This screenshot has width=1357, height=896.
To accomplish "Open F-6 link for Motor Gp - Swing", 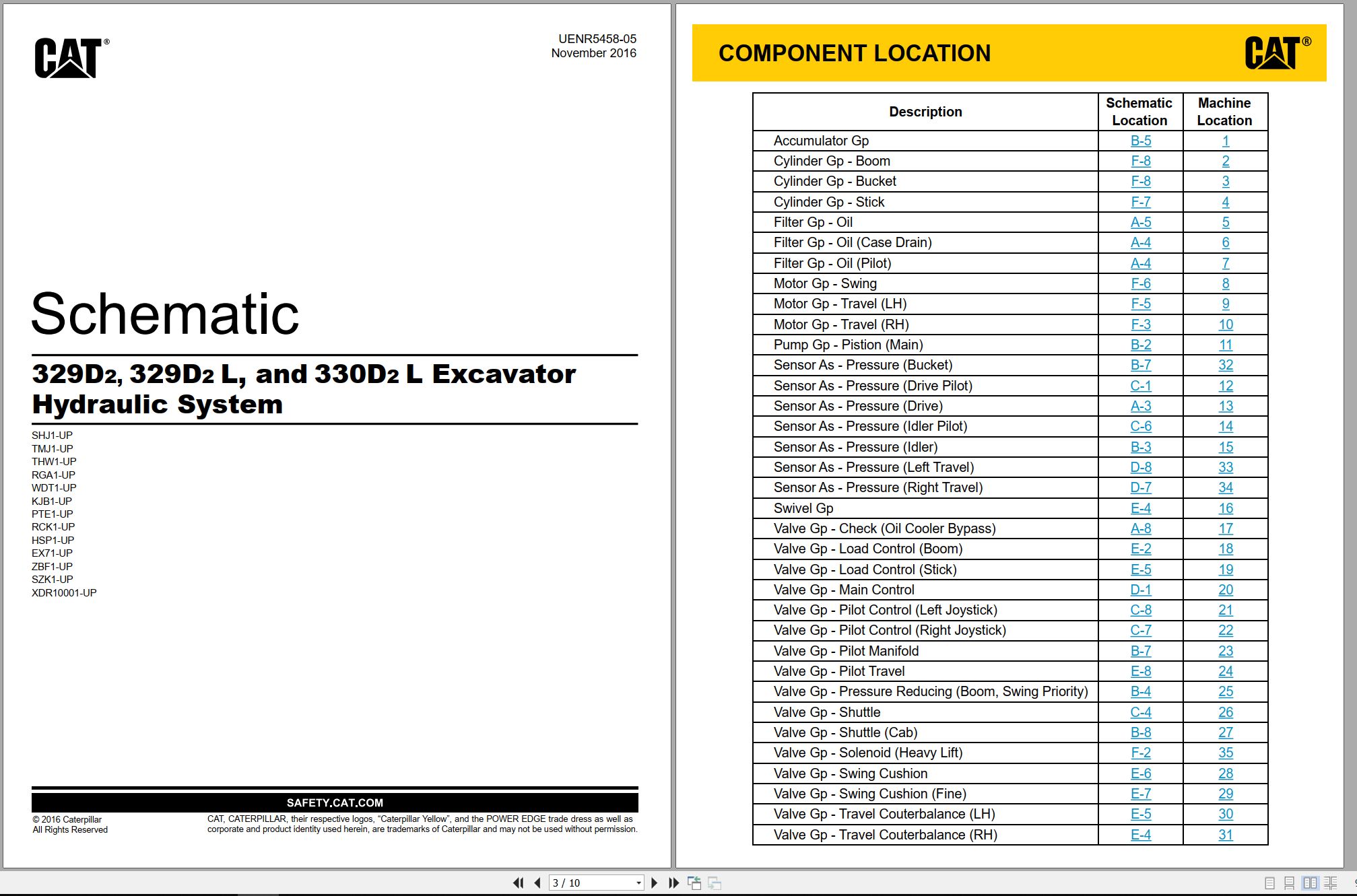I will pos(1141,283).
